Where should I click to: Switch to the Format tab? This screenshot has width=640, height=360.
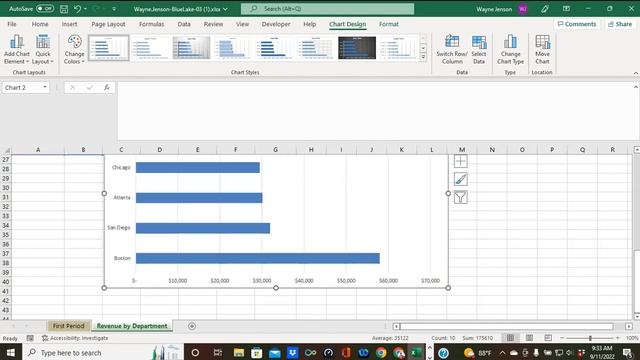[x=389, y=24]
